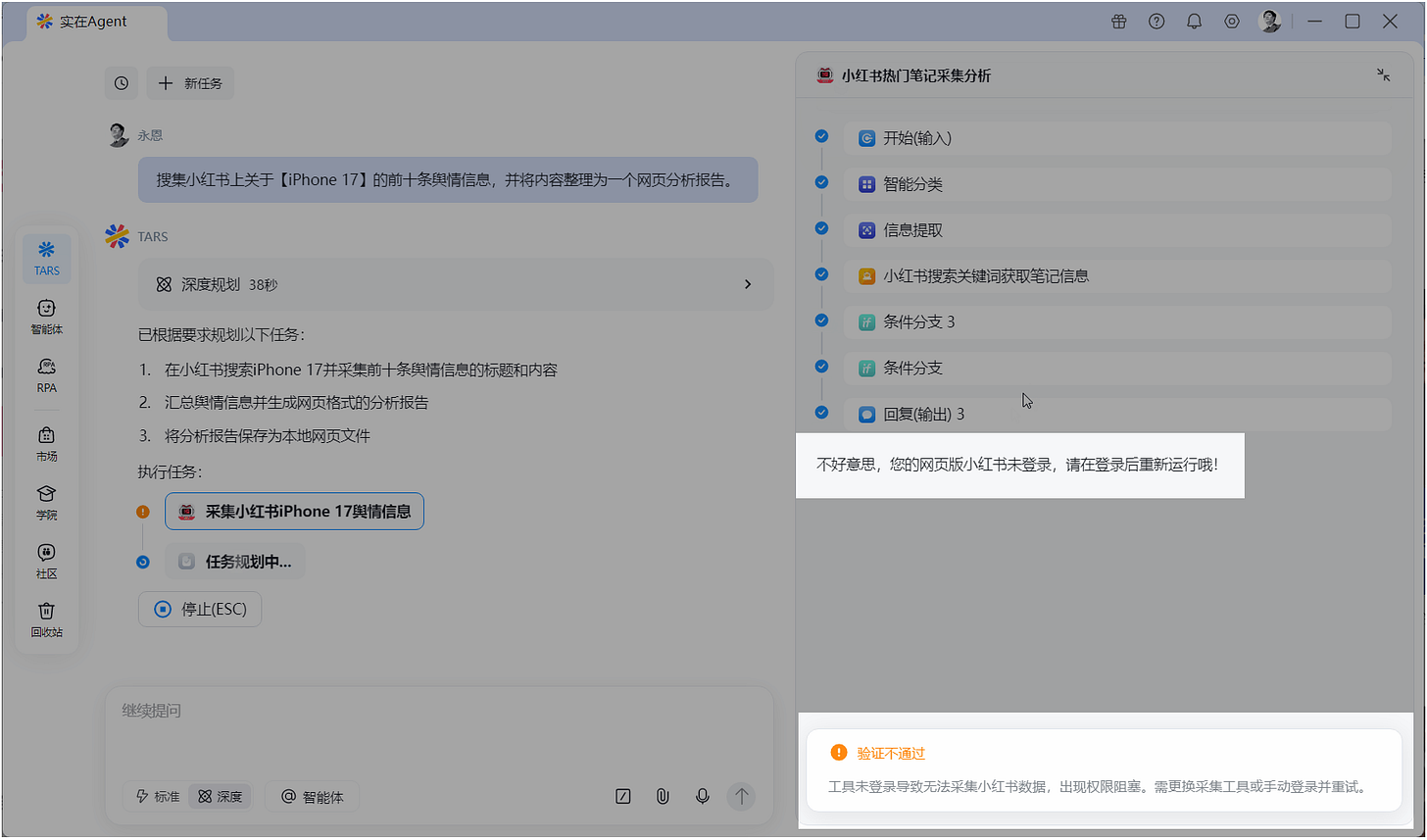Open user avatar in title bar
The height and width of the screenshot is (840, 1427).
pos(1269,22)
